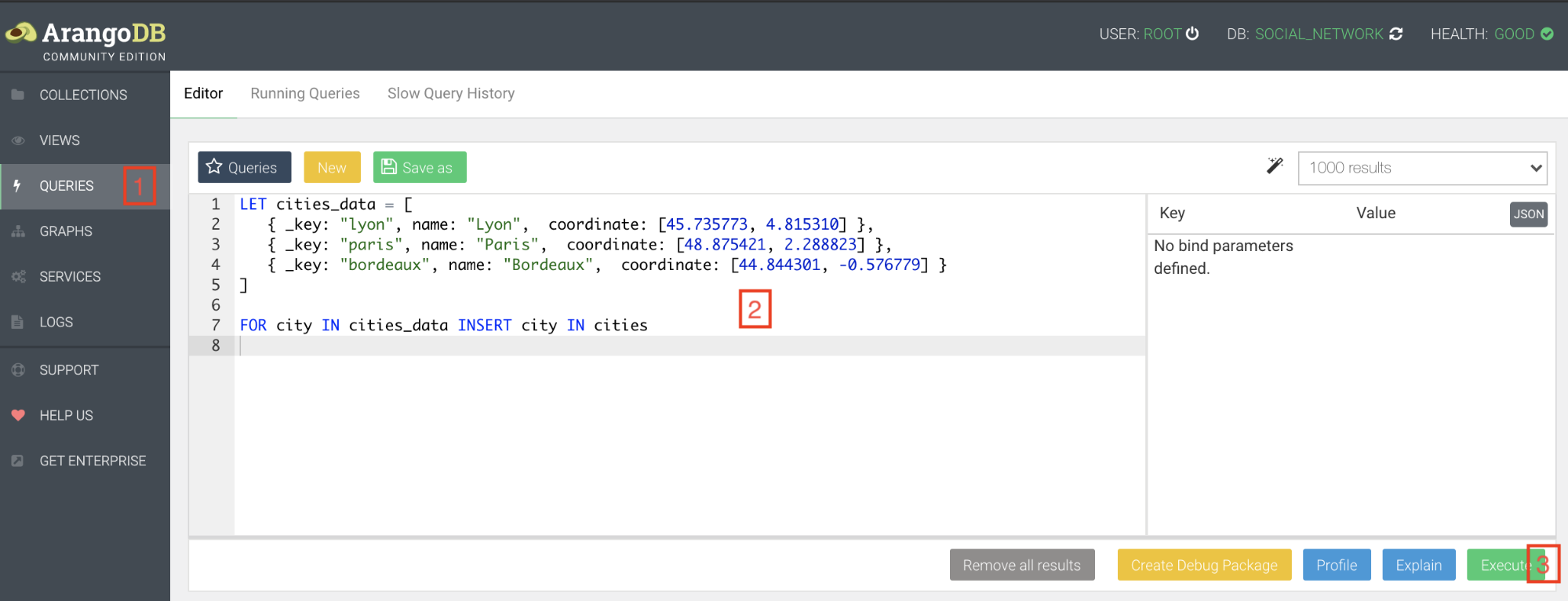Click the power icon next to ROOT user
1568x601 pixels.
click(1192, 34)
